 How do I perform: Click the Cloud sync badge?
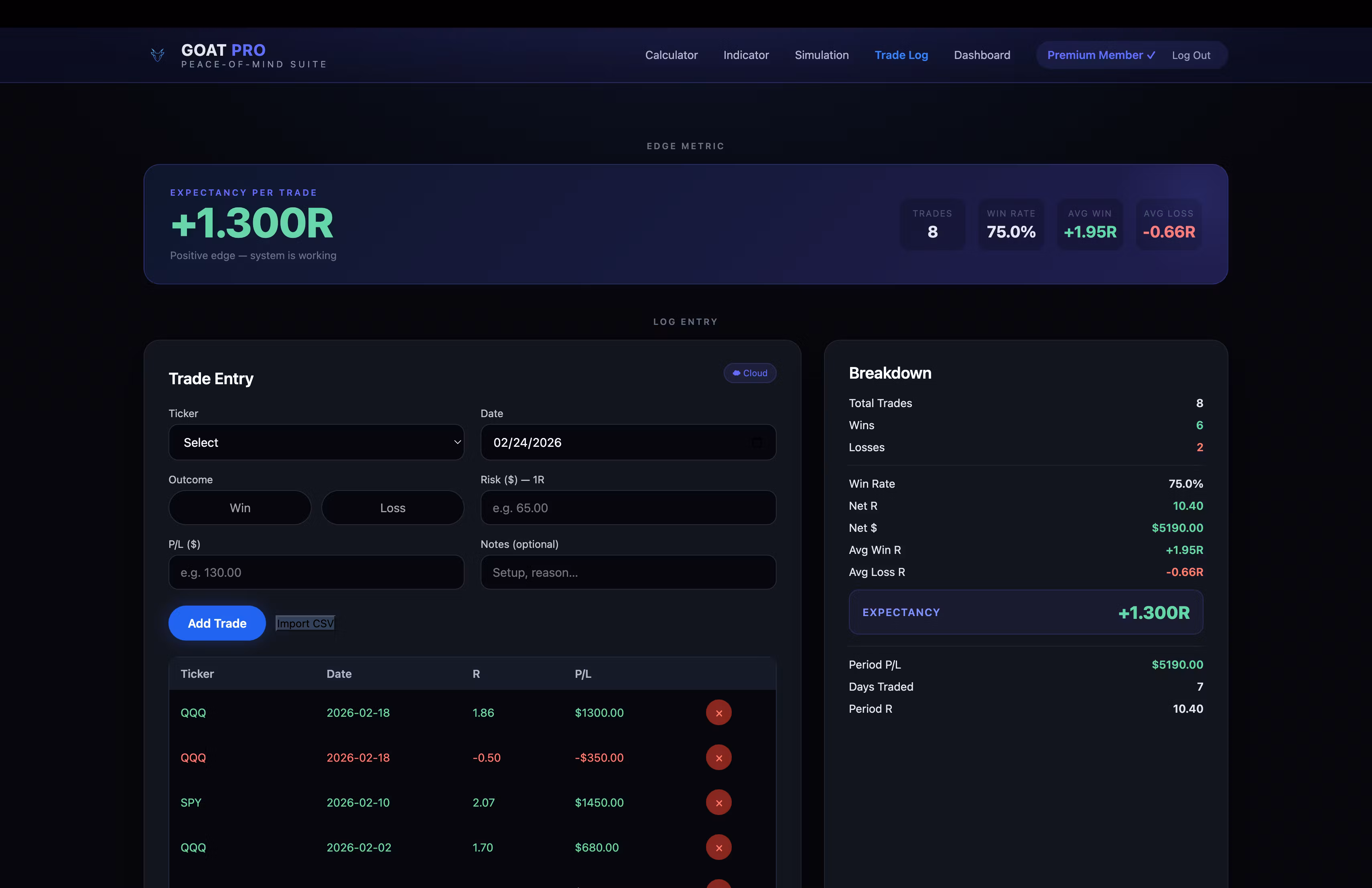[749, 373]
